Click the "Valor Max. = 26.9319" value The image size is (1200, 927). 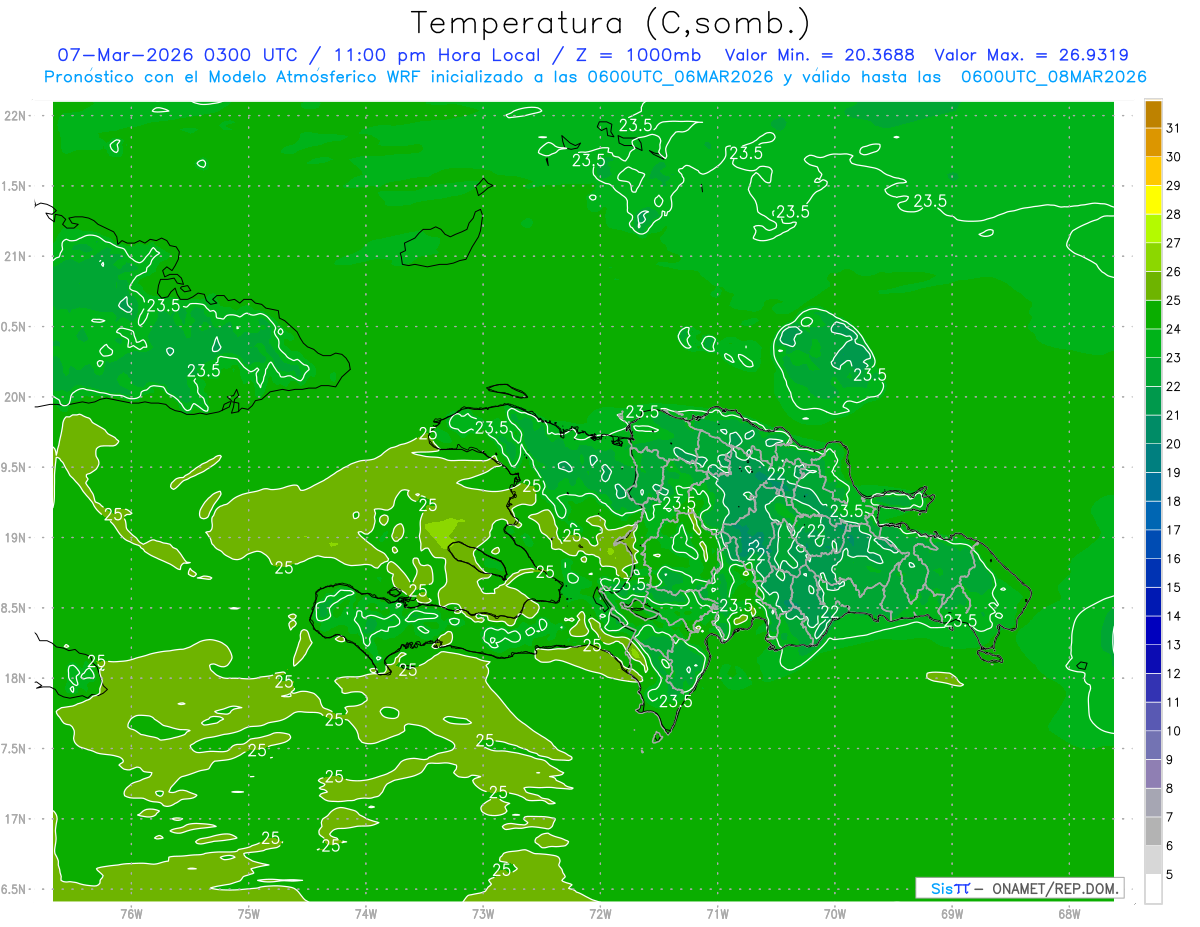pos(1030,55)
